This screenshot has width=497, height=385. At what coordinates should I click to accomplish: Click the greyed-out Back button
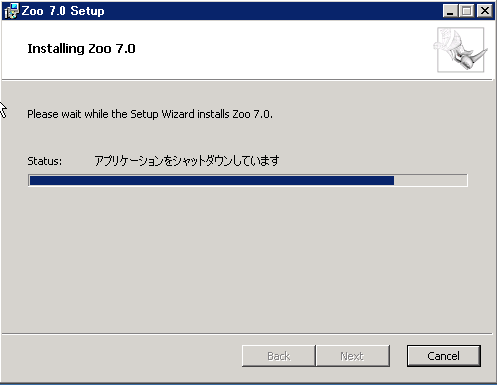279,356
